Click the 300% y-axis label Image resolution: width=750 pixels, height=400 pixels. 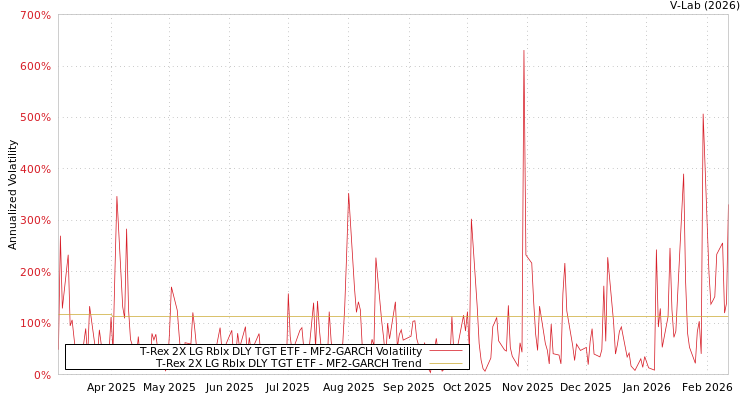click(x=35, y=221)
